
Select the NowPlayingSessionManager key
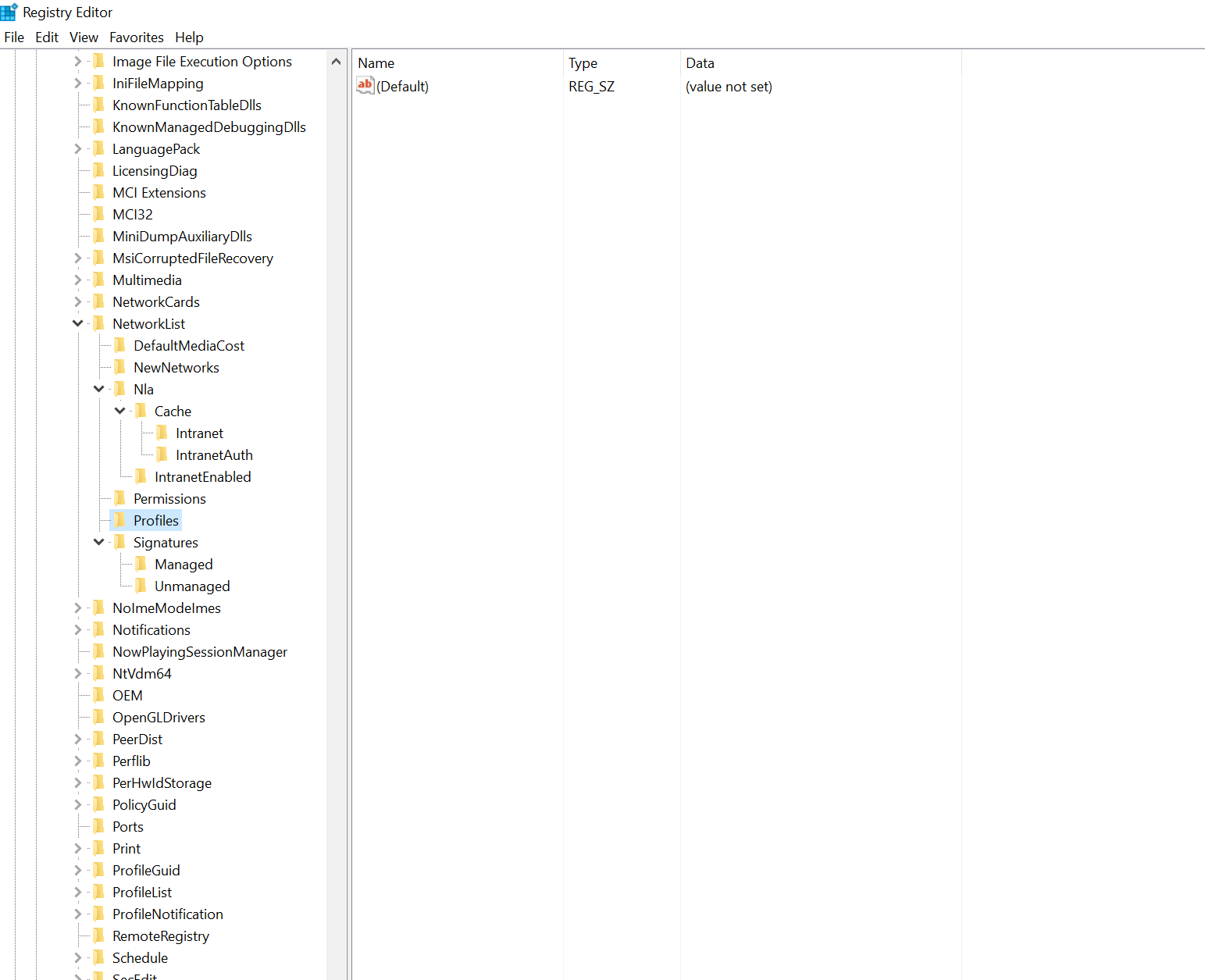click(200, 651)
